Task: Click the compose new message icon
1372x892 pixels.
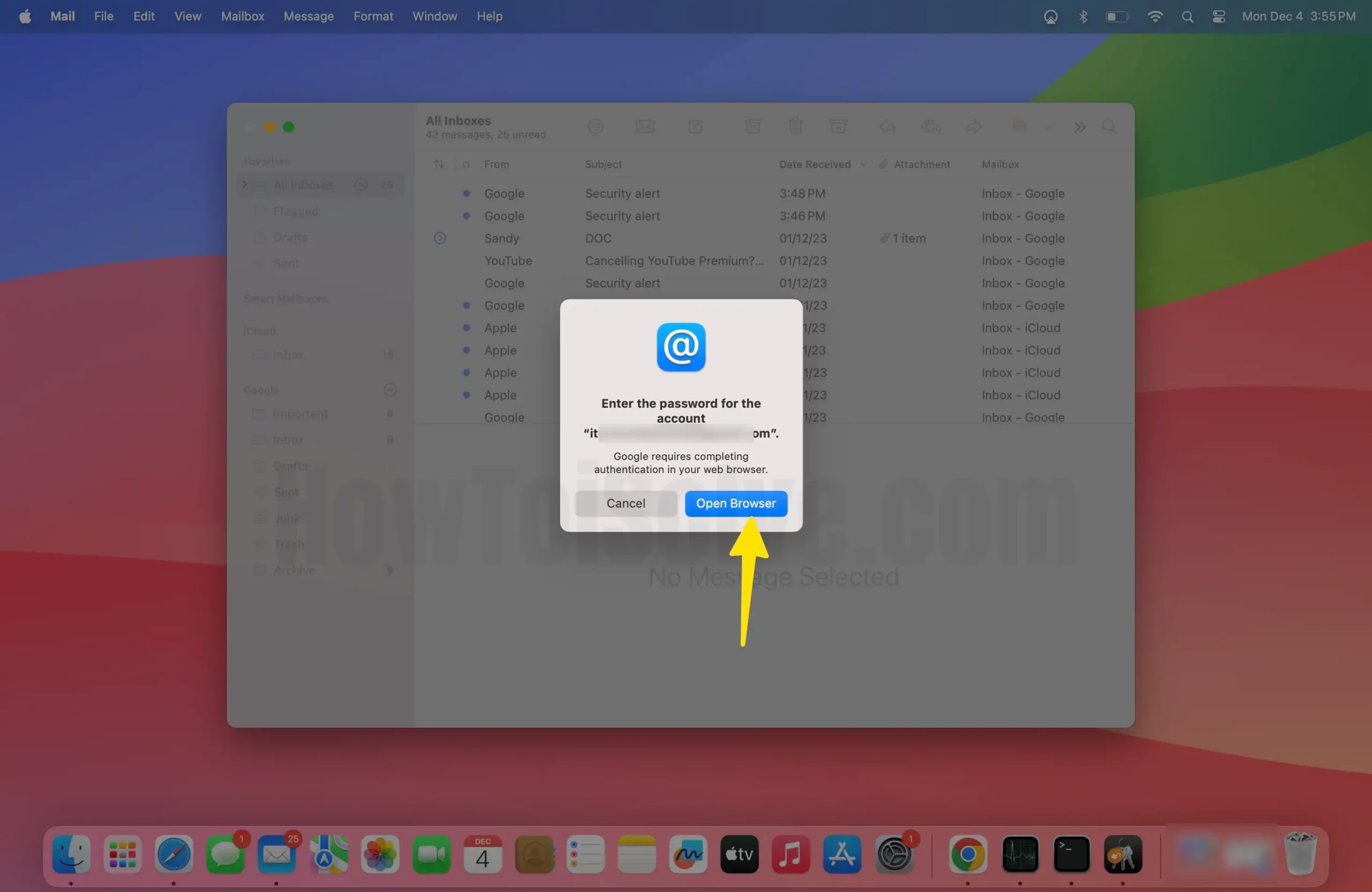Action: point(695,126)
